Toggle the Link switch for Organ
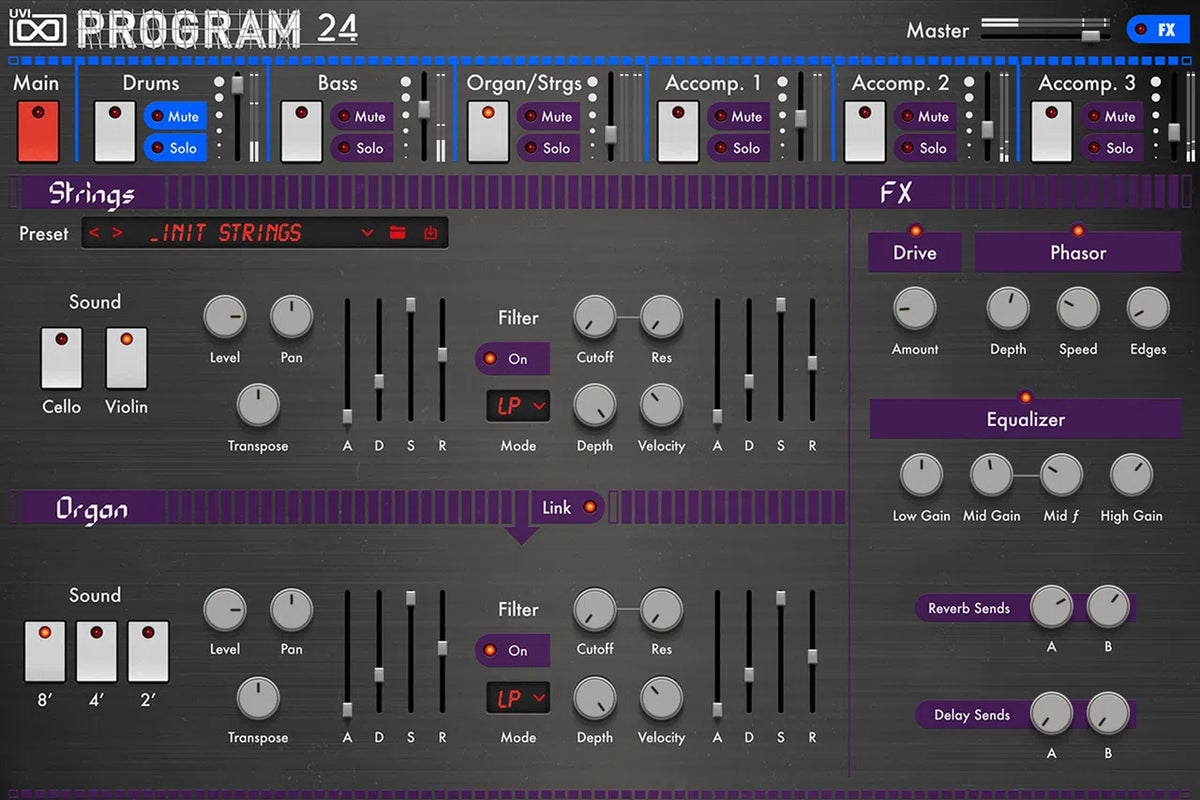The height and width of the screenshot is (800, 1200). 568,508
